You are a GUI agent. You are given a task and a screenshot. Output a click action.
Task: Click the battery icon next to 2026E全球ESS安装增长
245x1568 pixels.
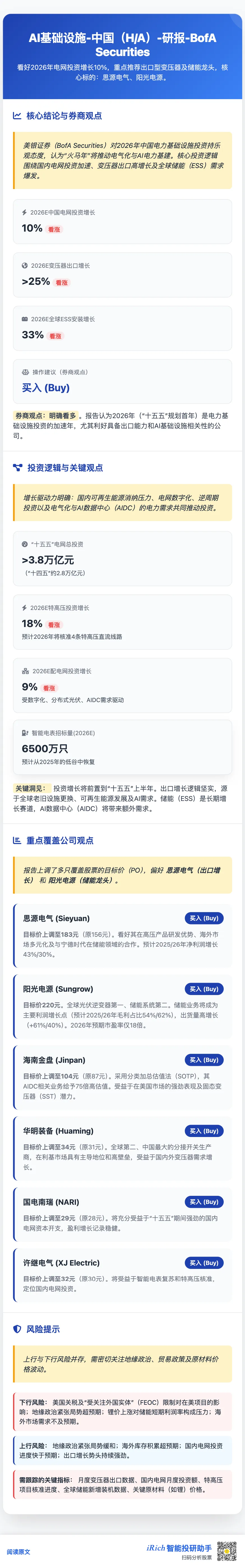[x=24, y=319]
